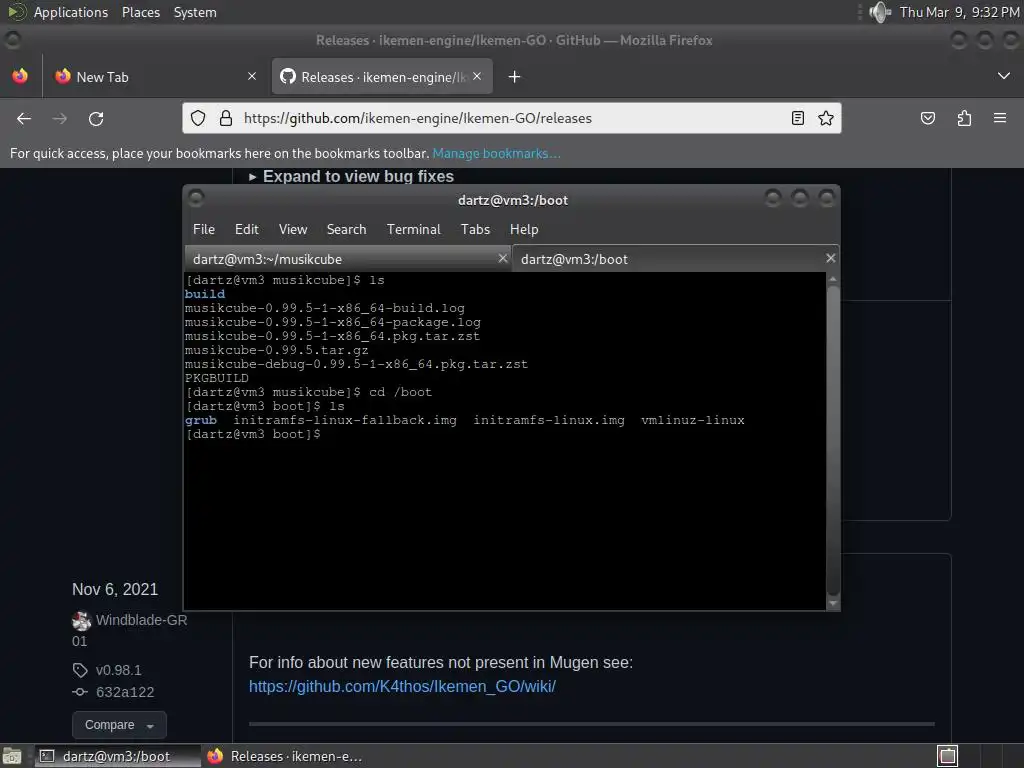
Task: Open the Terminal menu
Action: coord(413,229)
